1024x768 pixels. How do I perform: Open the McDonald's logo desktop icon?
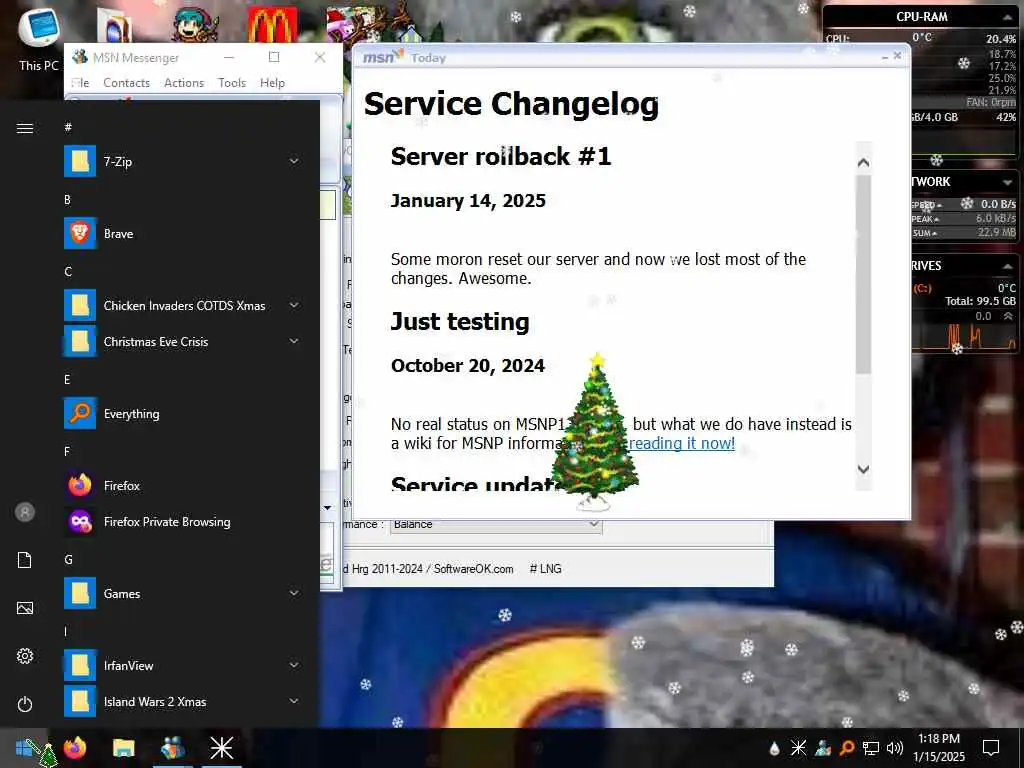click(272, 24)
